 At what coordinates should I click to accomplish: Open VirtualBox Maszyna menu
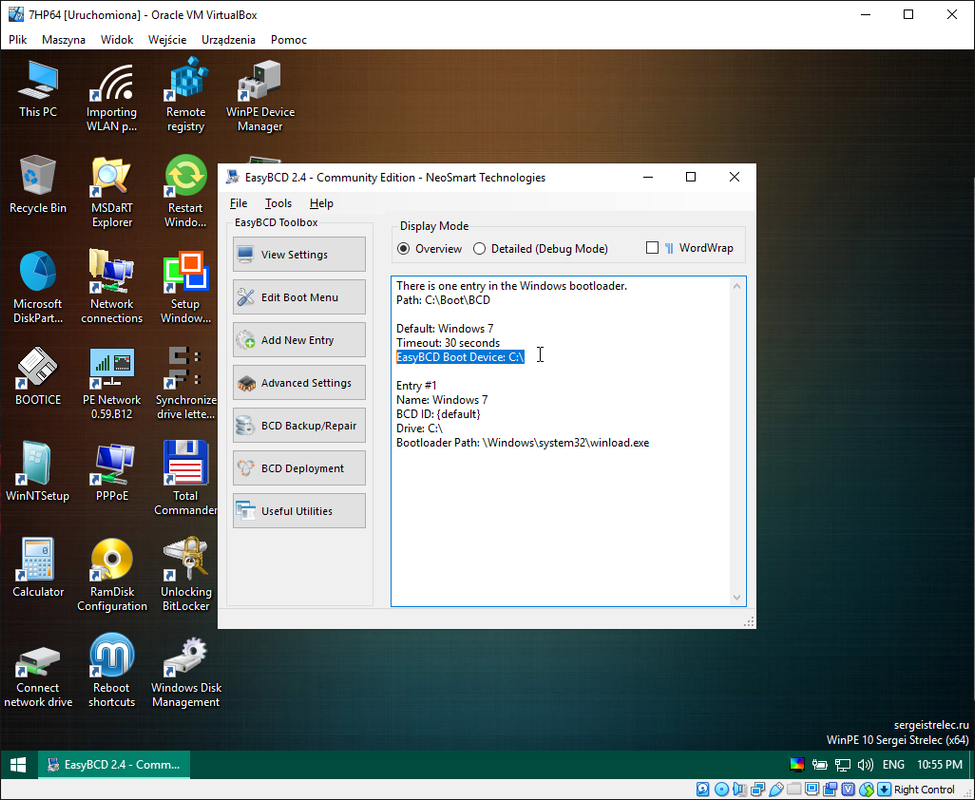coord(63,40)
